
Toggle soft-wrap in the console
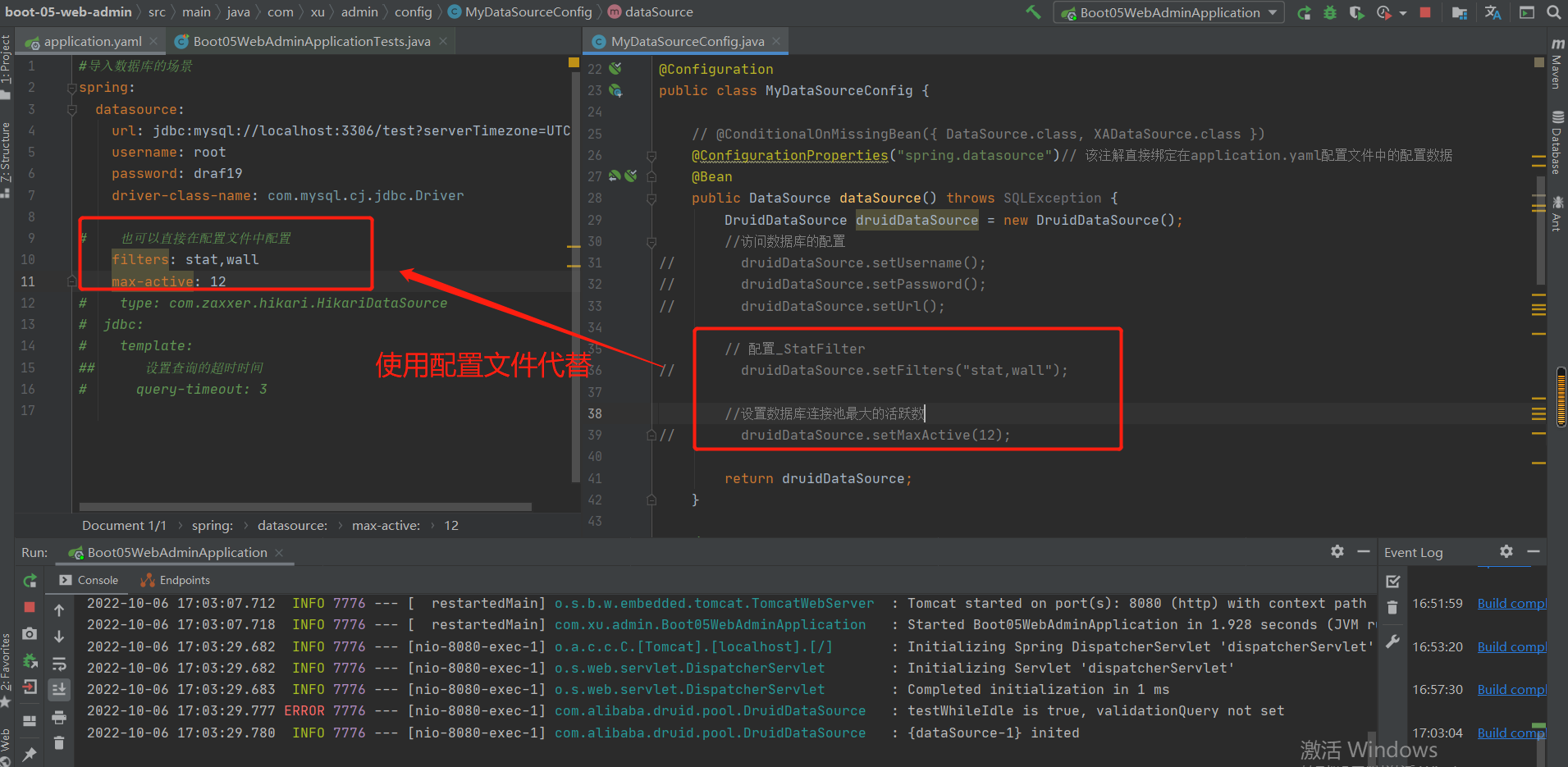(x=59, y=664)
